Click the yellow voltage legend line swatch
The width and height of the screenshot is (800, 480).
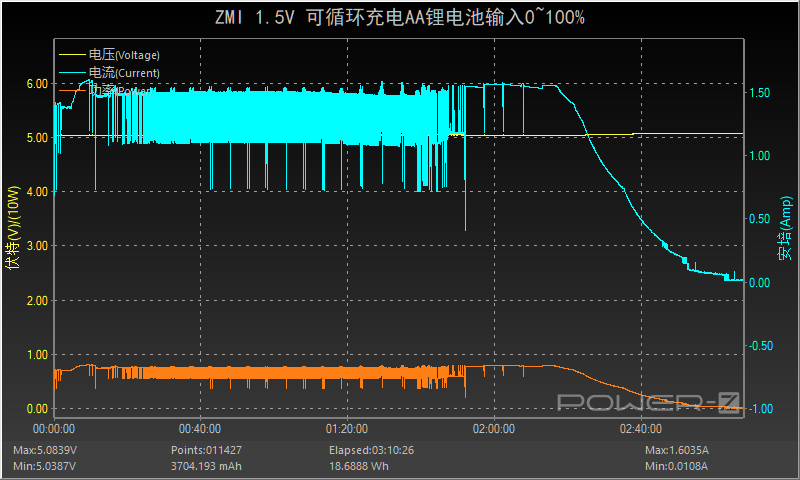[x=72, y=55]
